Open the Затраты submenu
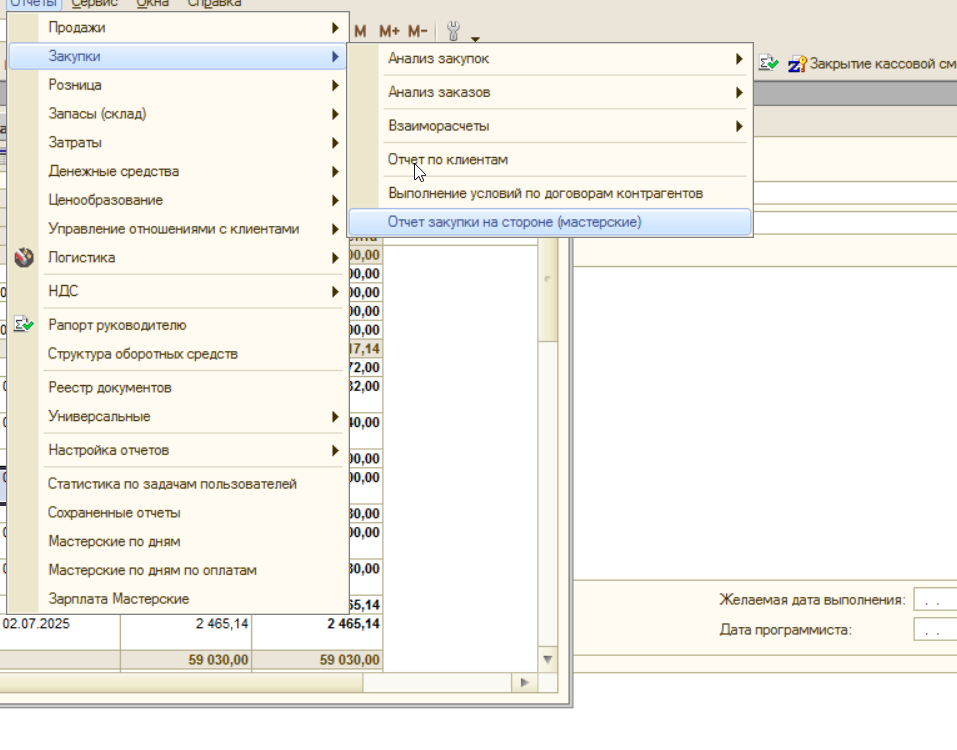Viewport: 957px width, 750px height. click(177, 142)
